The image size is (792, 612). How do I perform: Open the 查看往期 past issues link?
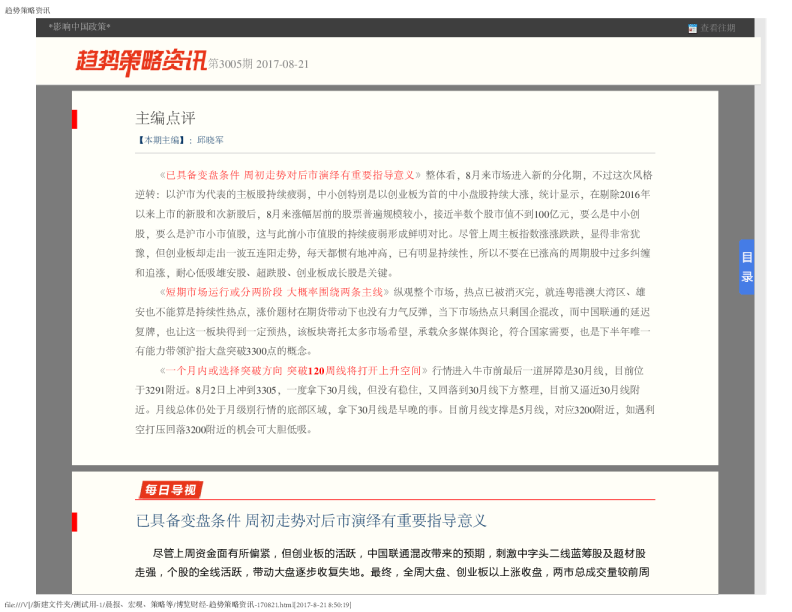click(x=718, y=28)
